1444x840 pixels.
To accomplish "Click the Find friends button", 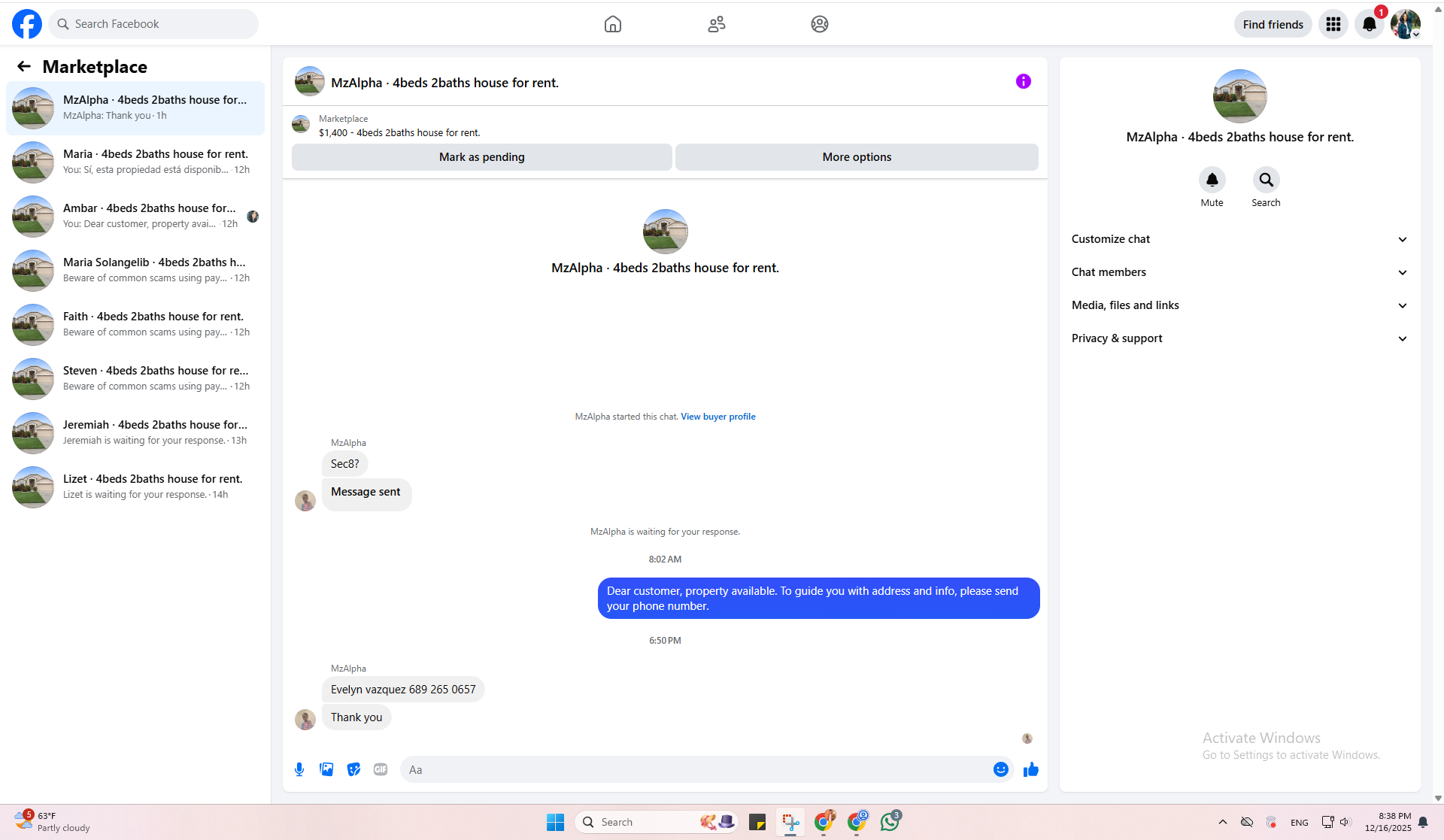I will click(x=1273, y=24).
